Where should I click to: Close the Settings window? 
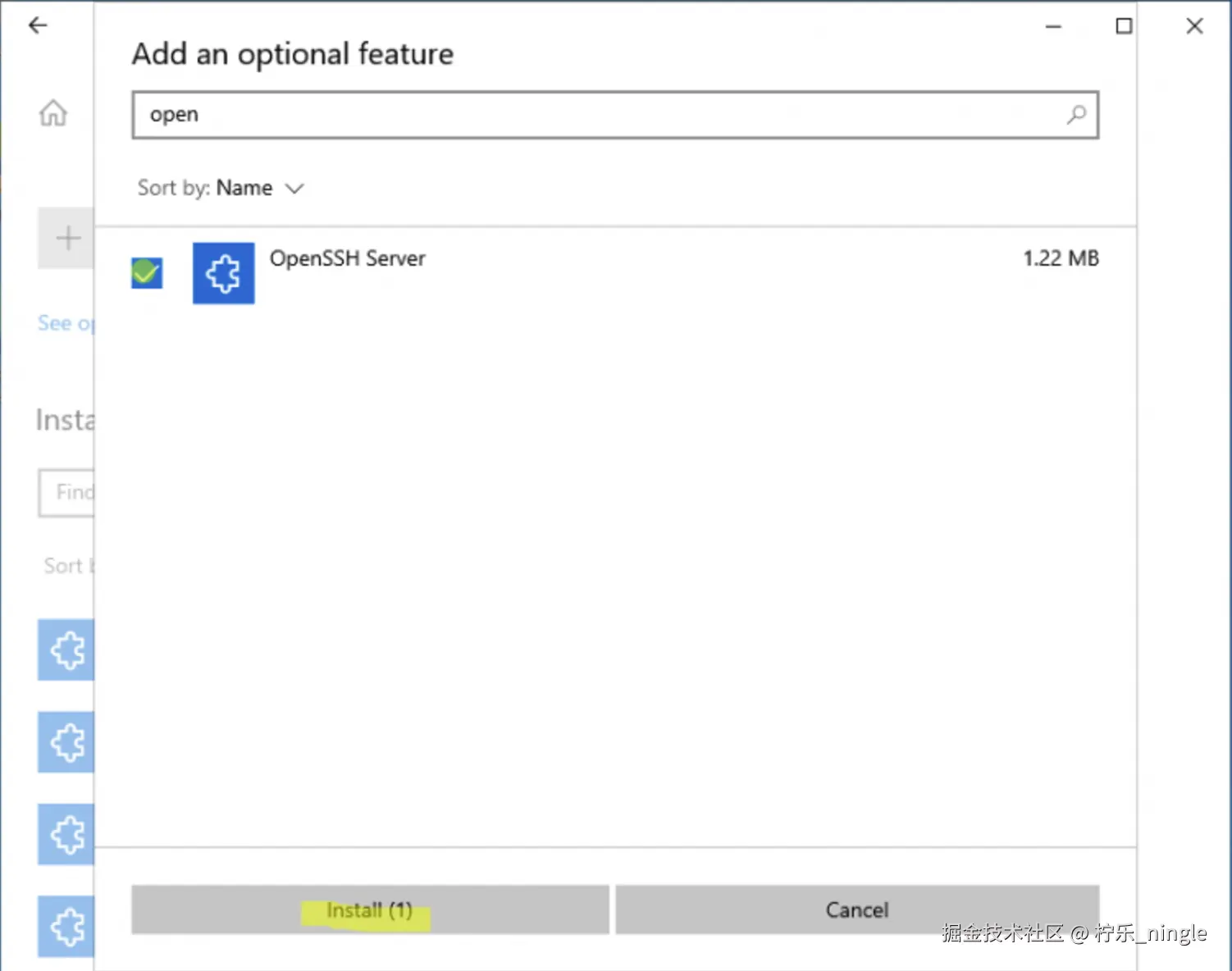tap(1195, 26)
